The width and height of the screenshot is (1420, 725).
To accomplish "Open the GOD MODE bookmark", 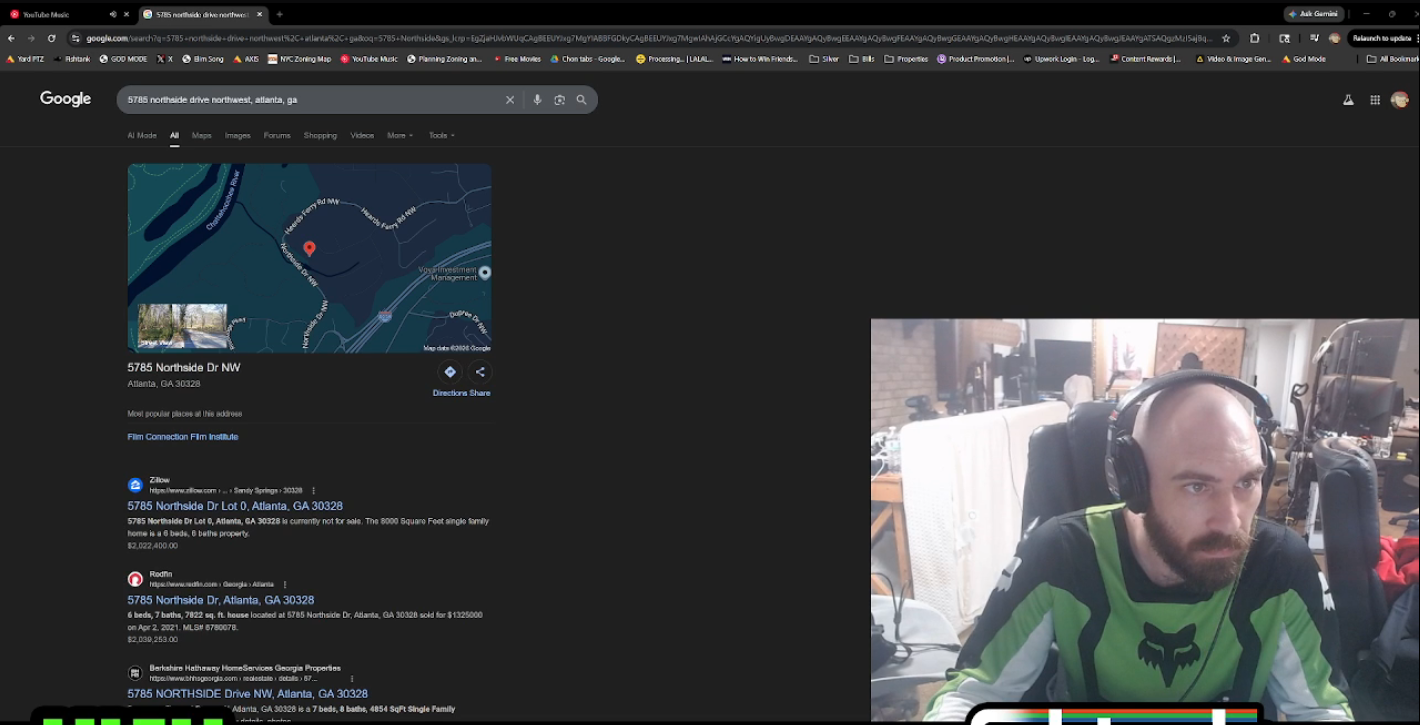I will pyautogui.click(x=123, y=59).
